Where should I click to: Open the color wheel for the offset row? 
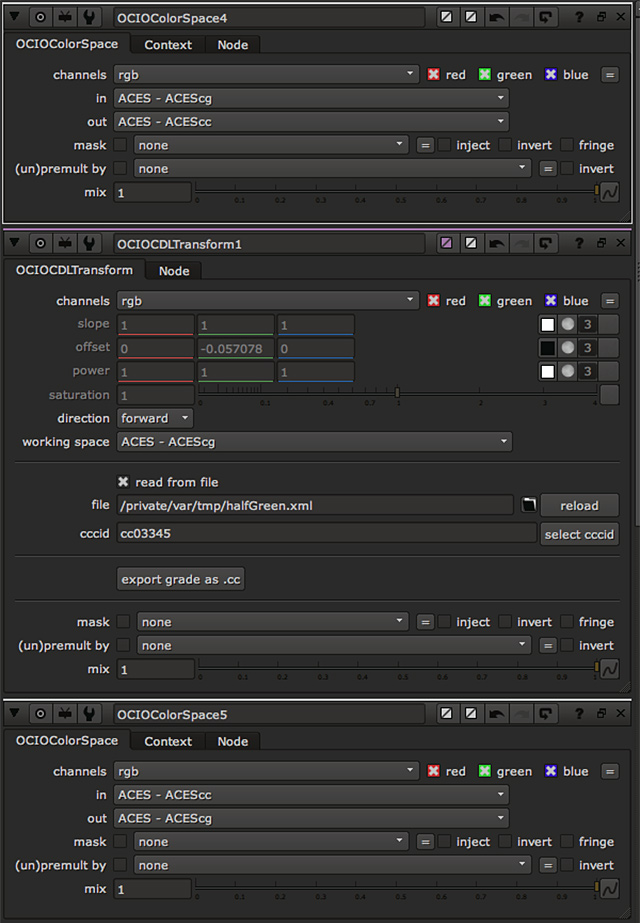[567, 348]
